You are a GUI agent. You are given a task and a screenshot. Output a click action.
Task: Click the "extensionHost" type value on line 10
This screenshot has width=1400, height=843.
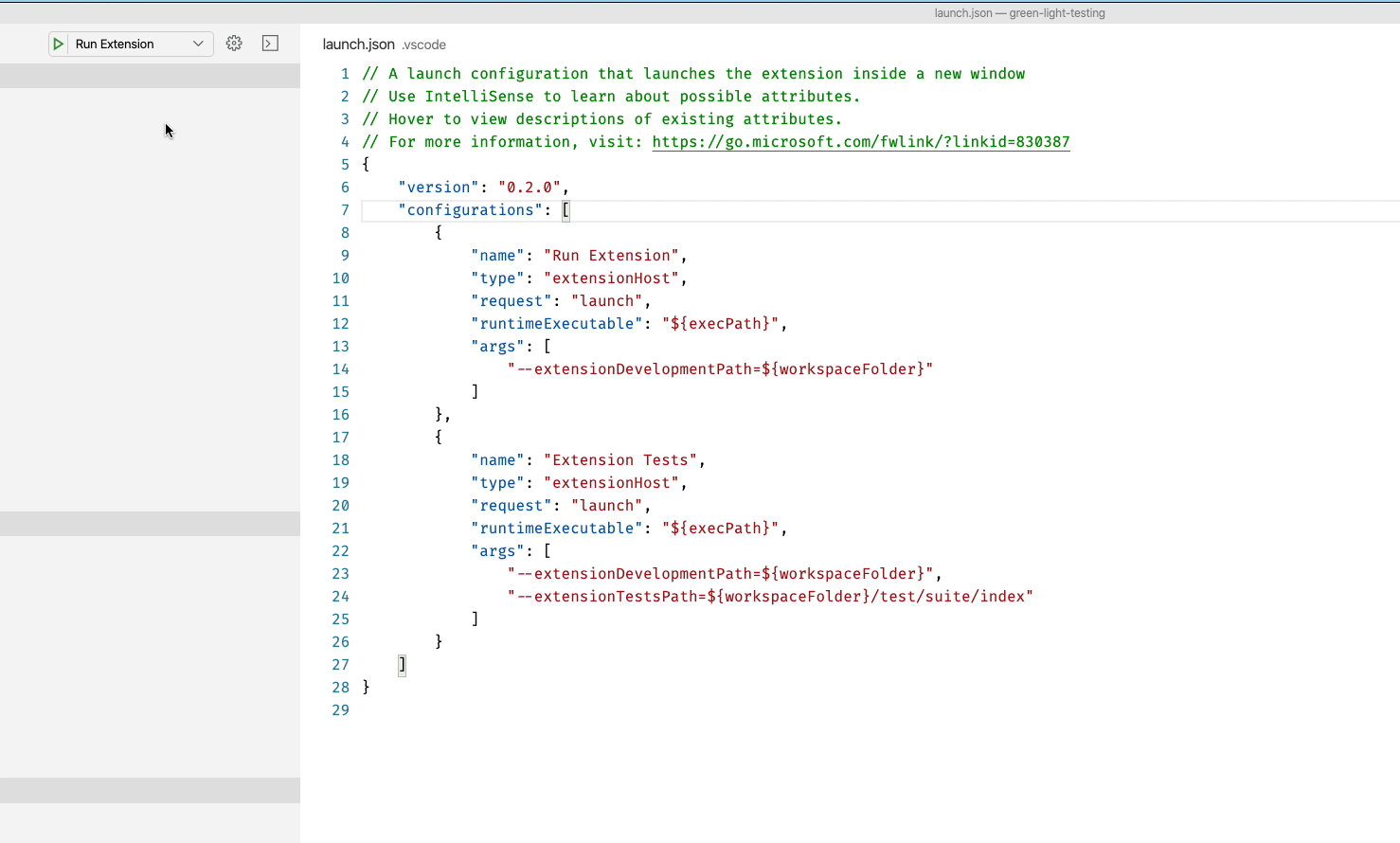pos(612,278)
